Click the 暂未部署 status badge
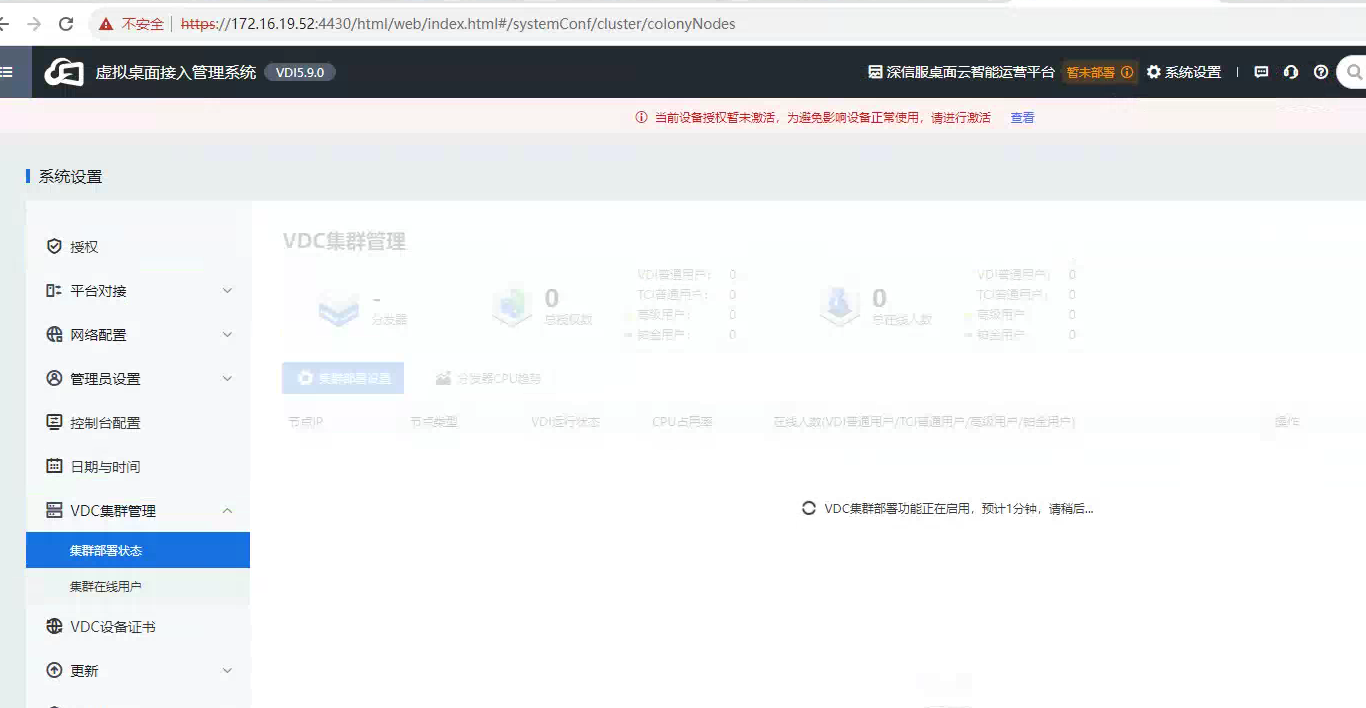 tap(1099, 72)
